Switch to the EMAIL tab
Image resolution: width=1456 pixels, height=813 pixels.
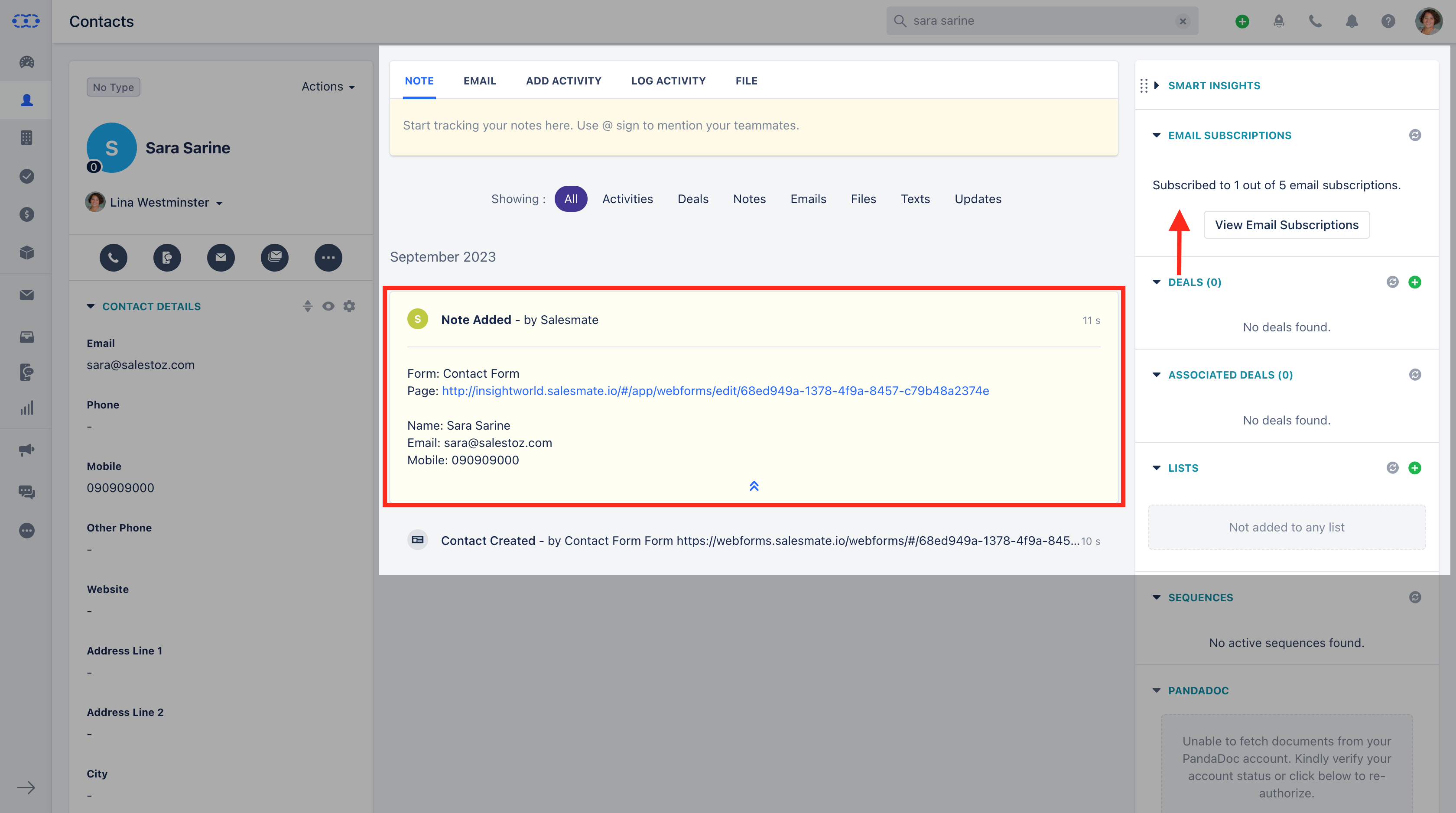pos(479,81)
